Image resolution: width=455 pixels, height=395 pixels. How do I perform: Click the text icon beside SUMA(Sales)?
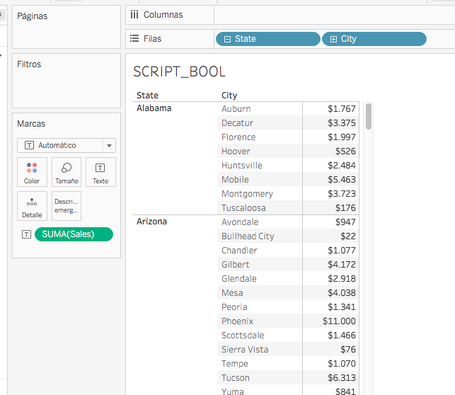[x=26, y=234]
